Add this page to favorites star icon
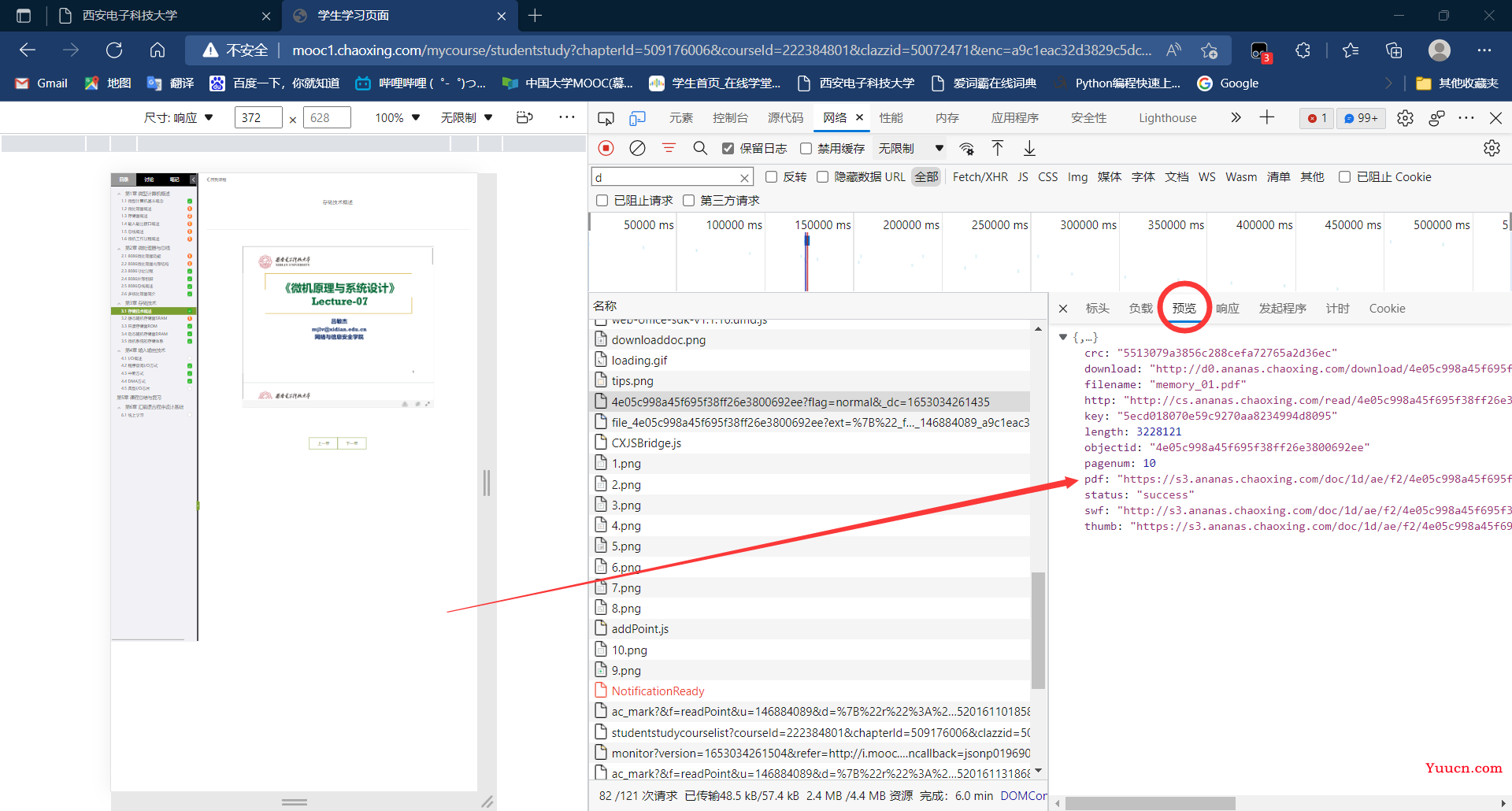1512x811 pixels. (1210, 50)
